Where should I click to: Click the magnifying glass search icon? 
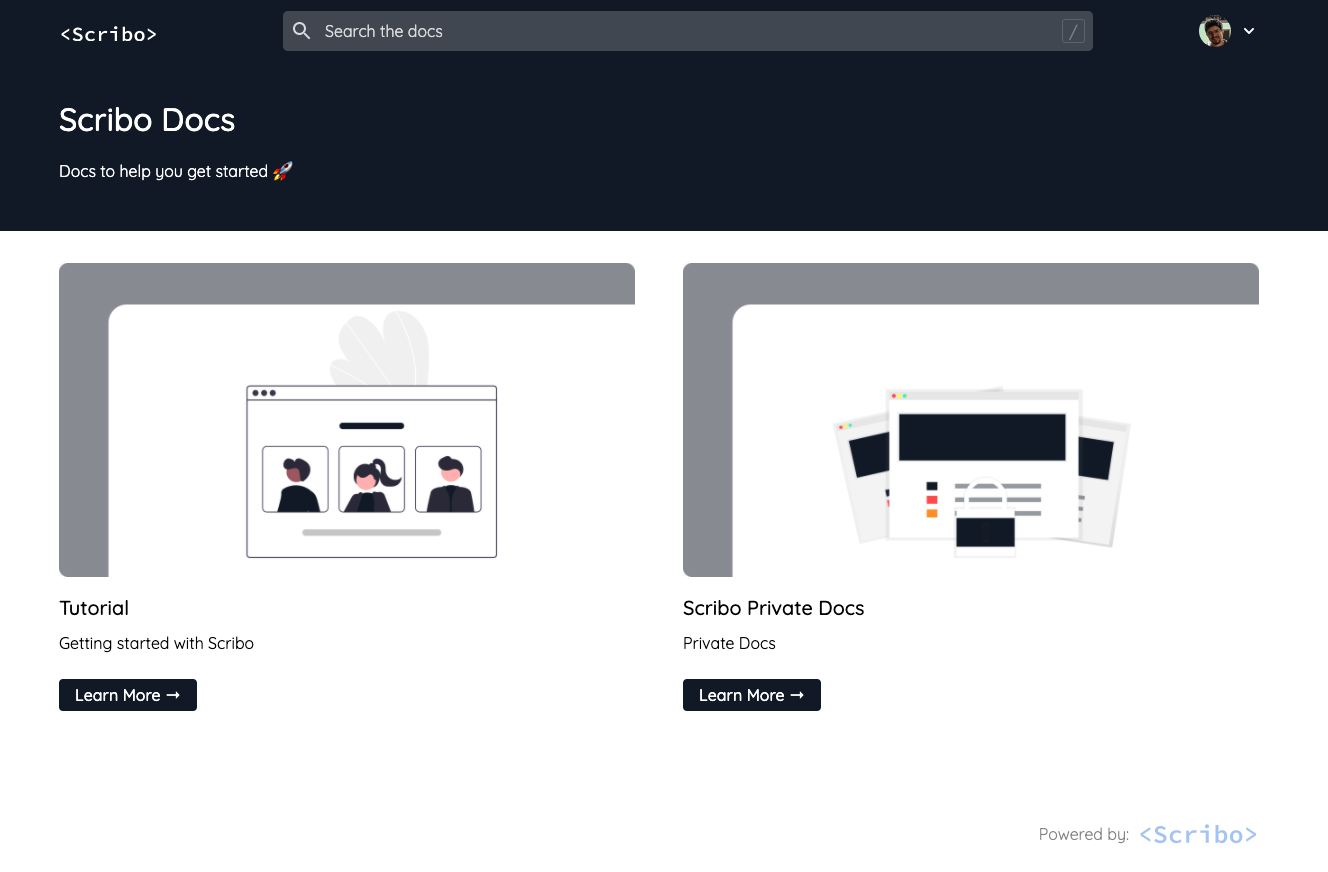click(x=301, y=31)
